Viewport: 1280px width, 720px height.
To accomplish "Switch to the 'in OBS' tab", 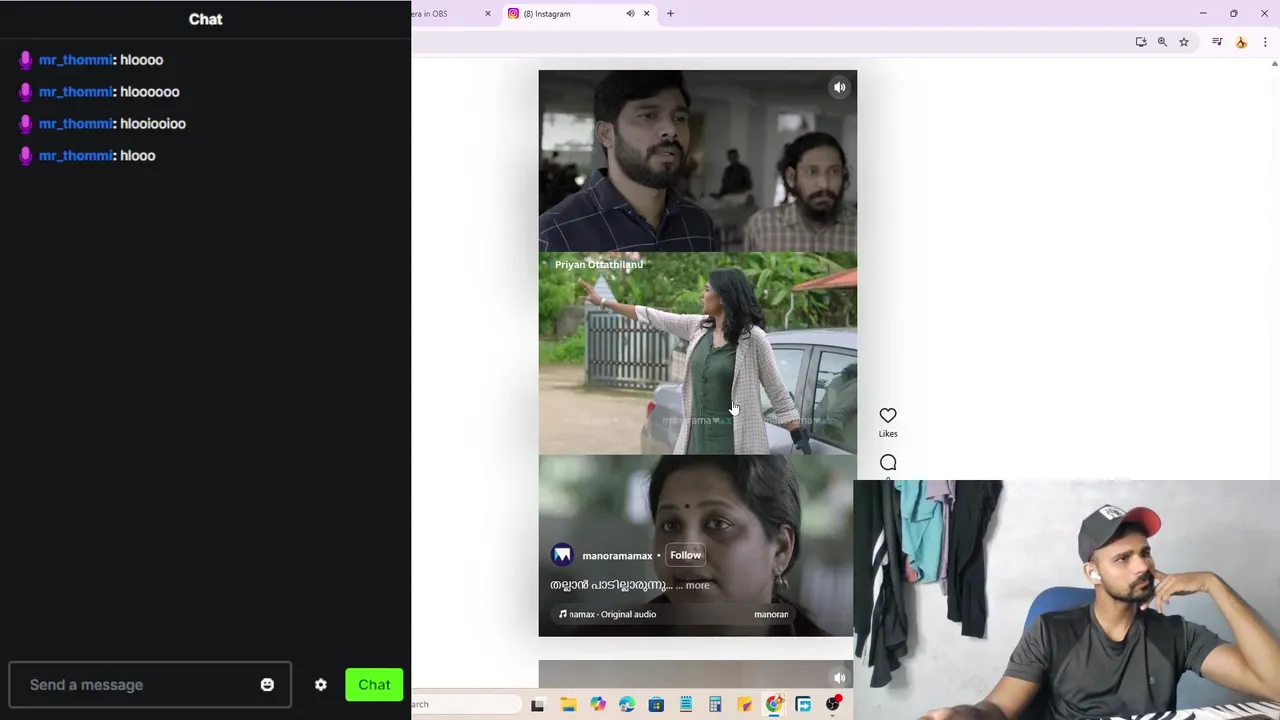I will pyautogui.click(x=450, y=14).
